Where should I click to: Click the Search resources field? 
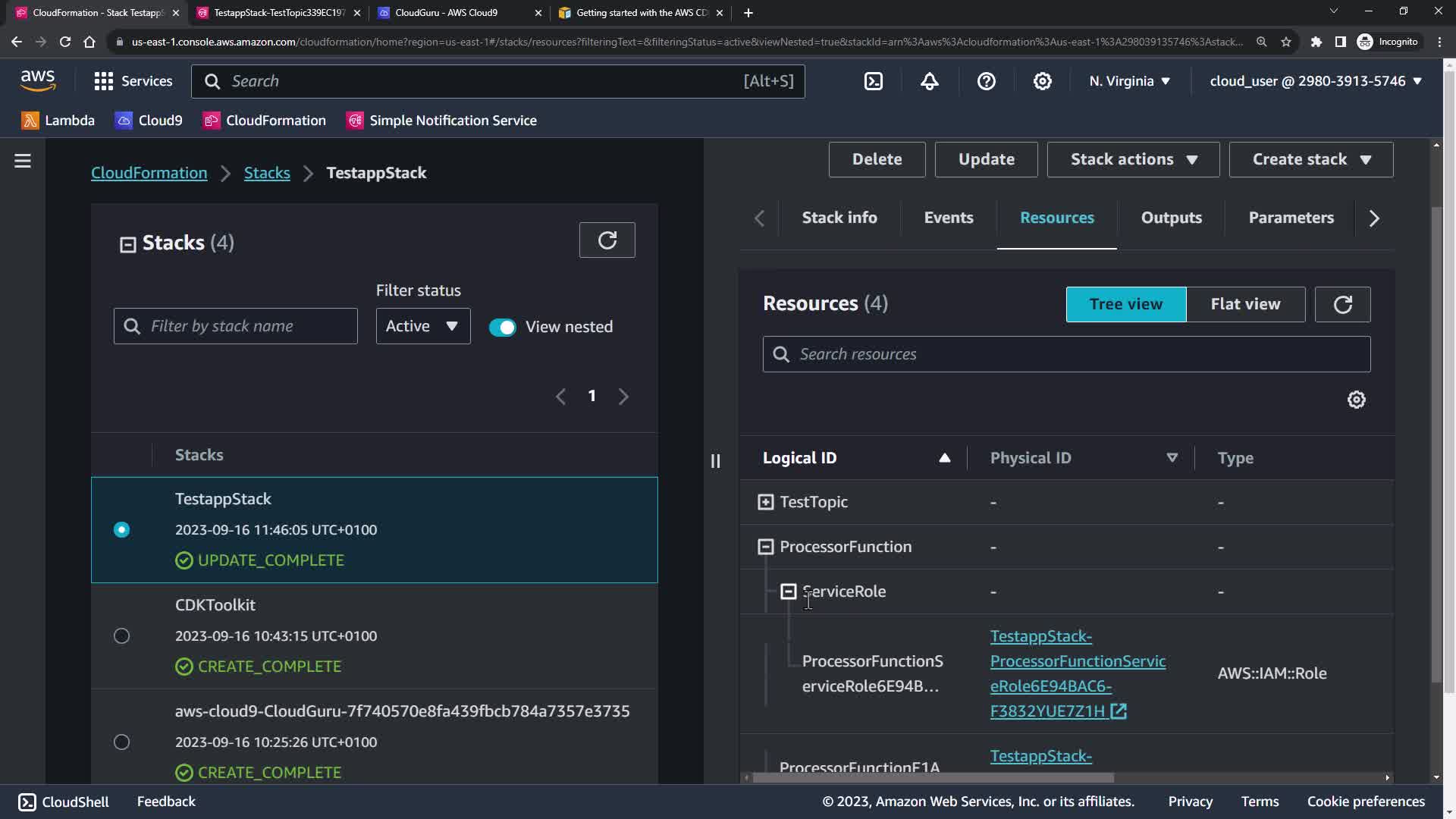(x=1077, y=354)
